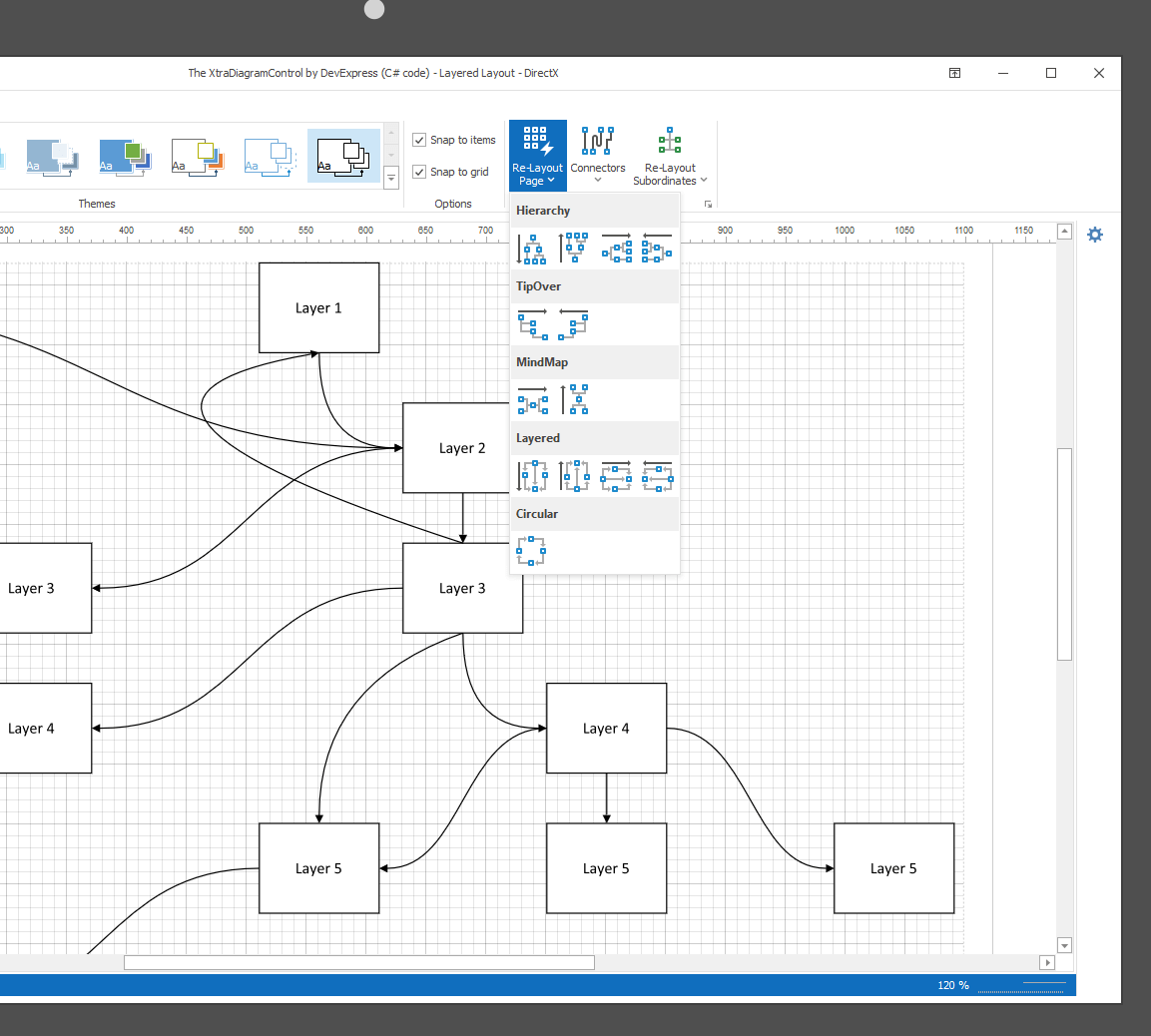The width and height of the screenshot is (1151, 1036).
Task: Click the Hierarchy section header
Action: click(595, 211)
